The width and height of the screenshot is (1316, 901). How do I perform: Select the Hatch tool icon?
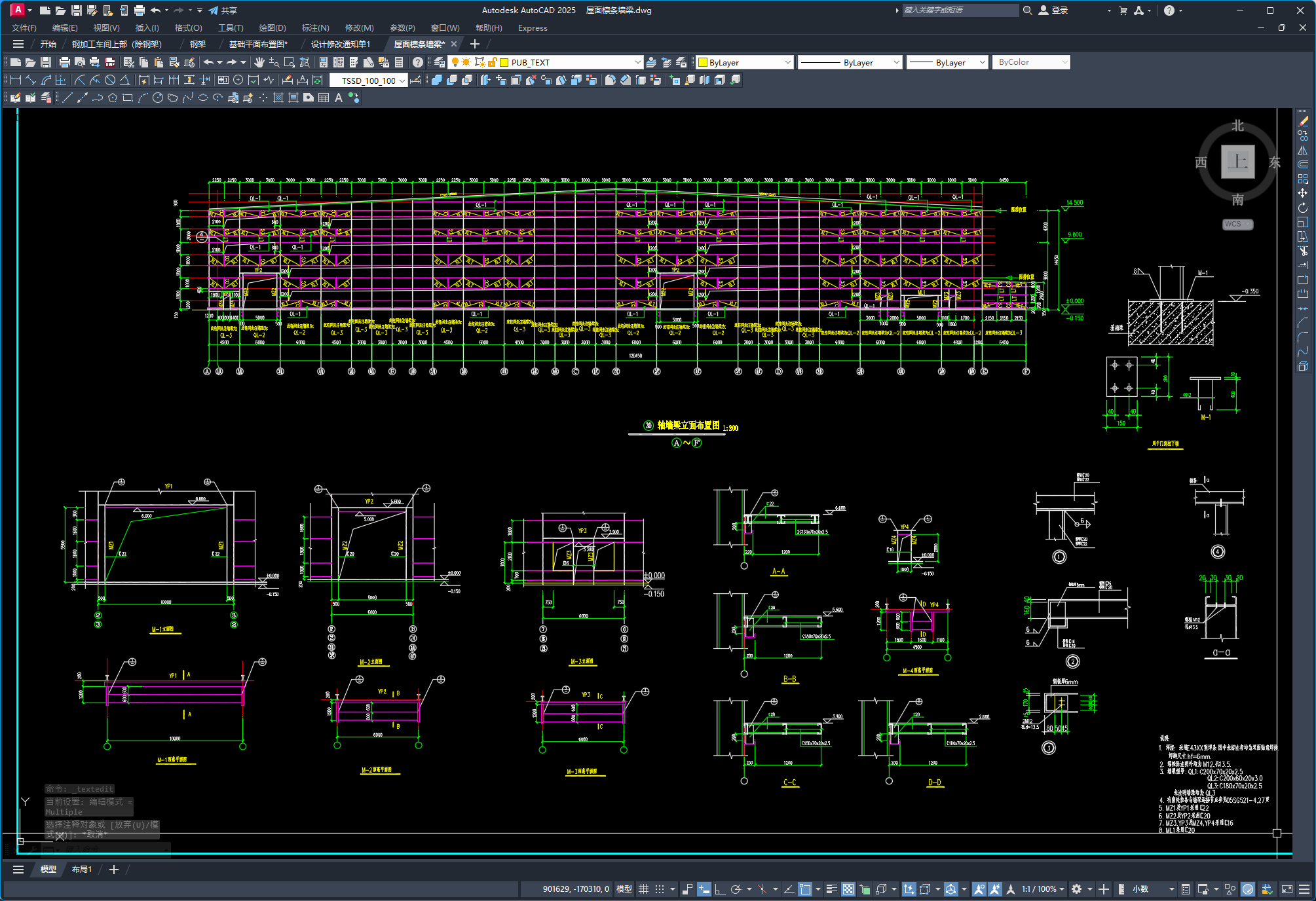[278, 98]
